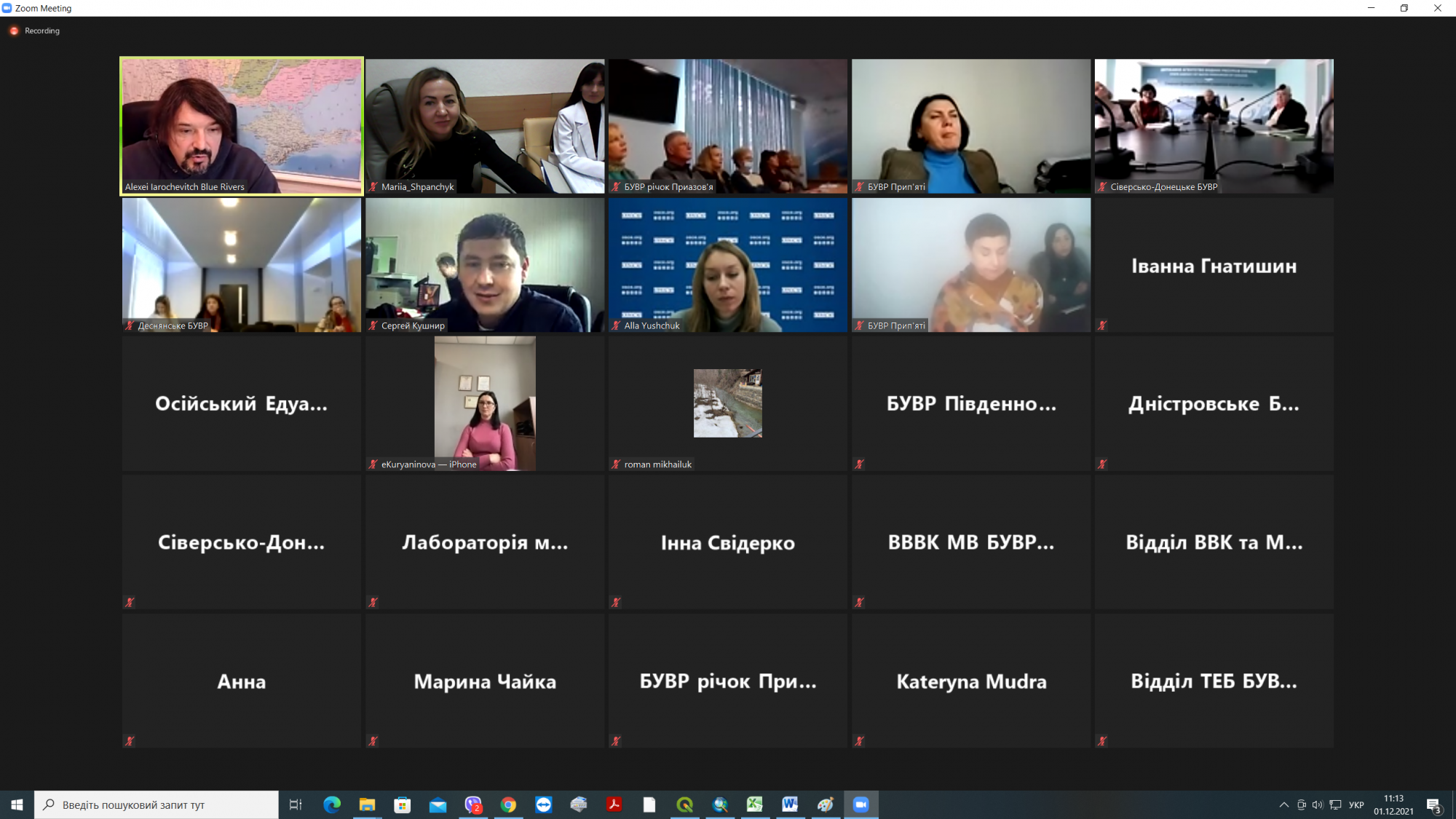Open the Windows Start menu
The image size is (1456, 819).
(17, 804)
